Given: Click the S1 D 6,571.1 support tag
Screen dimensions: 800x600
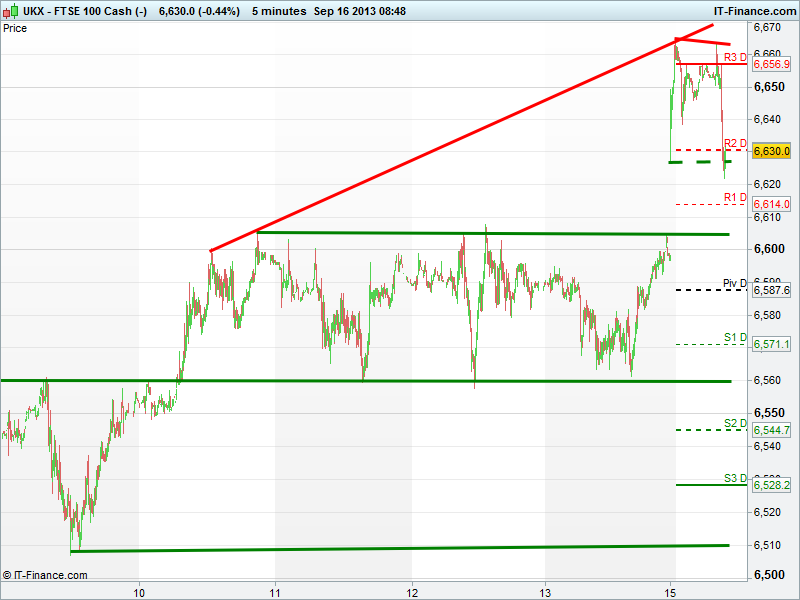Looking at the screenshot, I should (772, 344).
